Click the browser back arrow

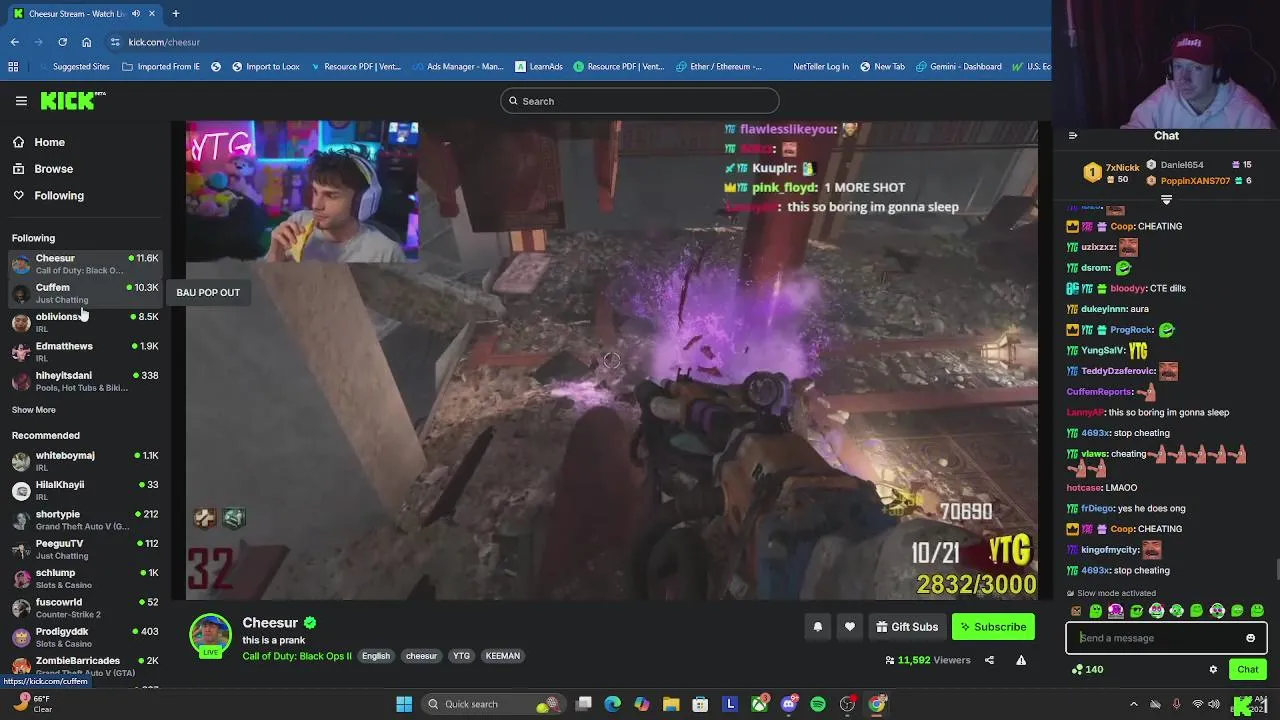pos(14,42)
